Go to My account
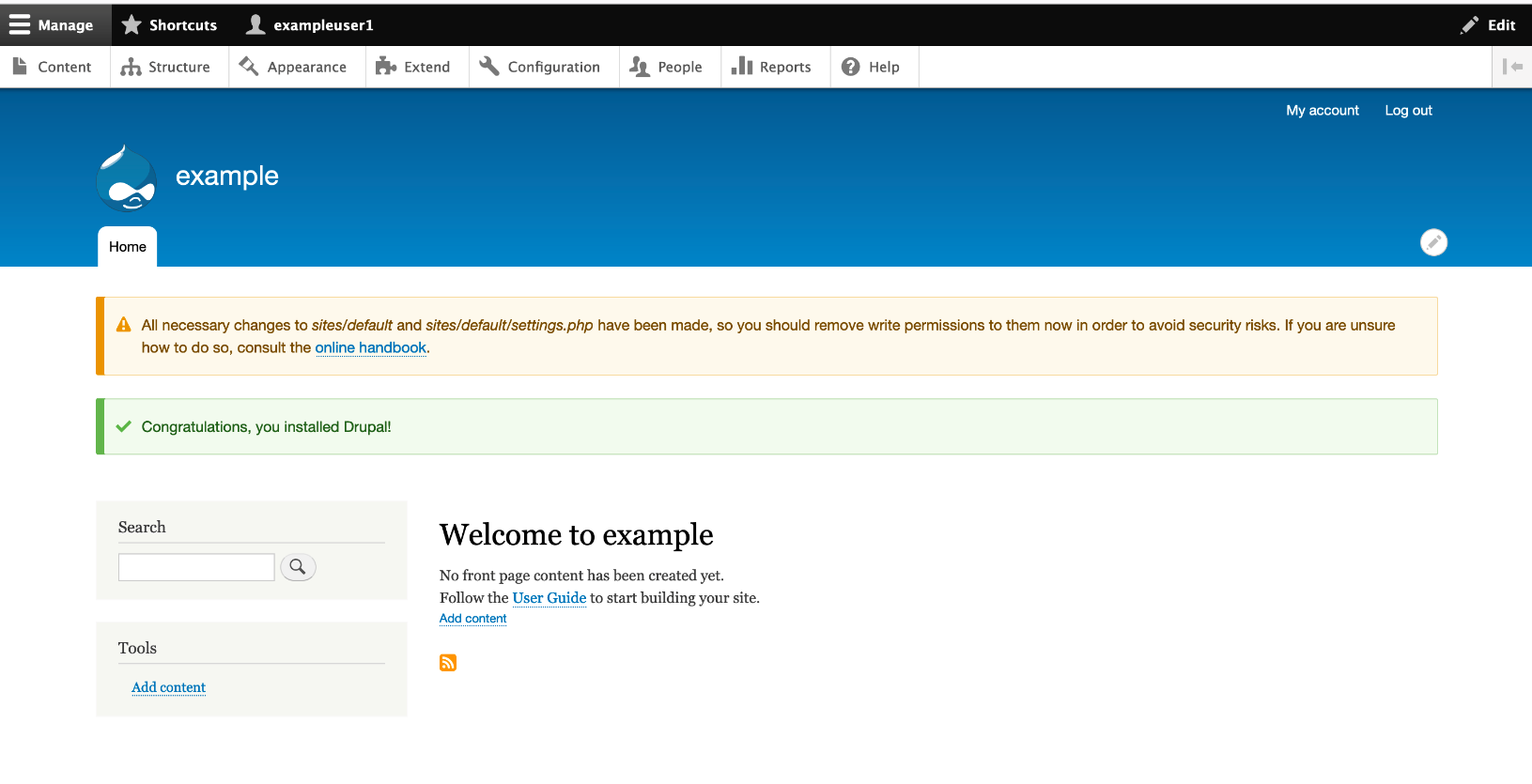 pyautogui.click(x=1323, y=111)
